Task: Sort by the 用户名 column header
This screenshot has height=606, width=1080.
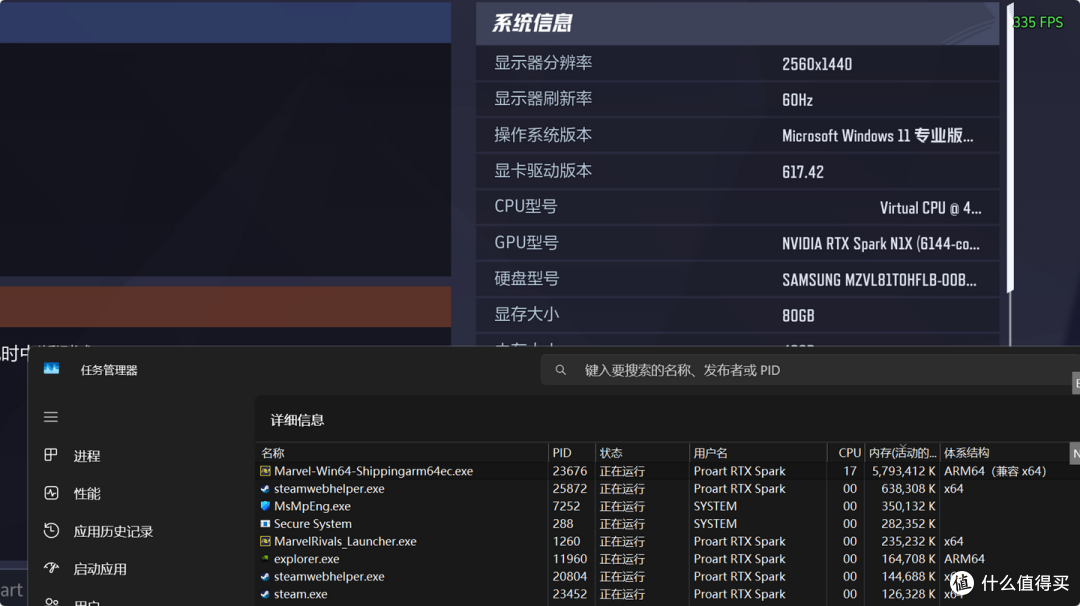Action: pyautogui.click(x=758, y=453)
